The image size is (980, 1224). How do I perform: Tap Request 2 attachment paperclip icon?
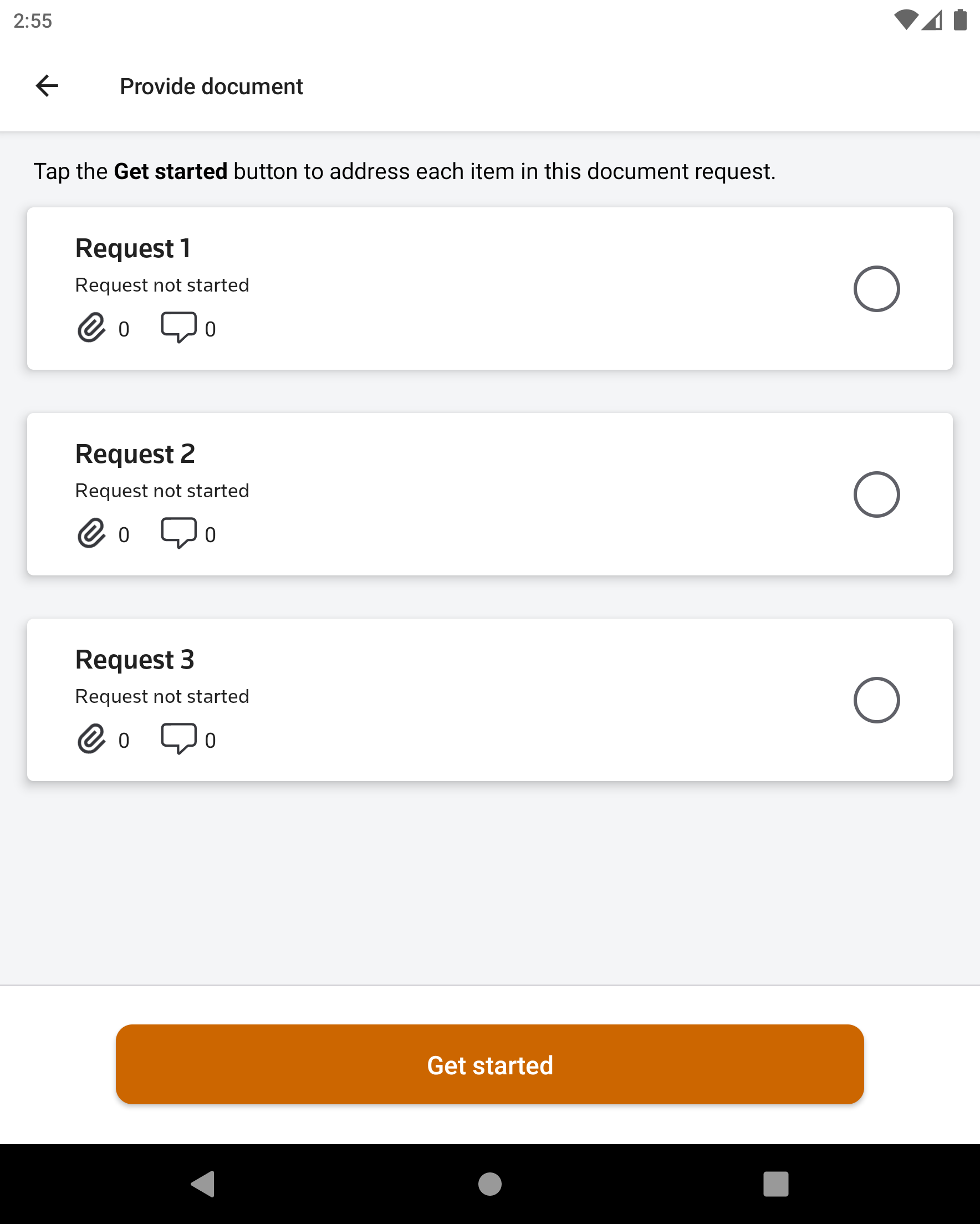91,533
